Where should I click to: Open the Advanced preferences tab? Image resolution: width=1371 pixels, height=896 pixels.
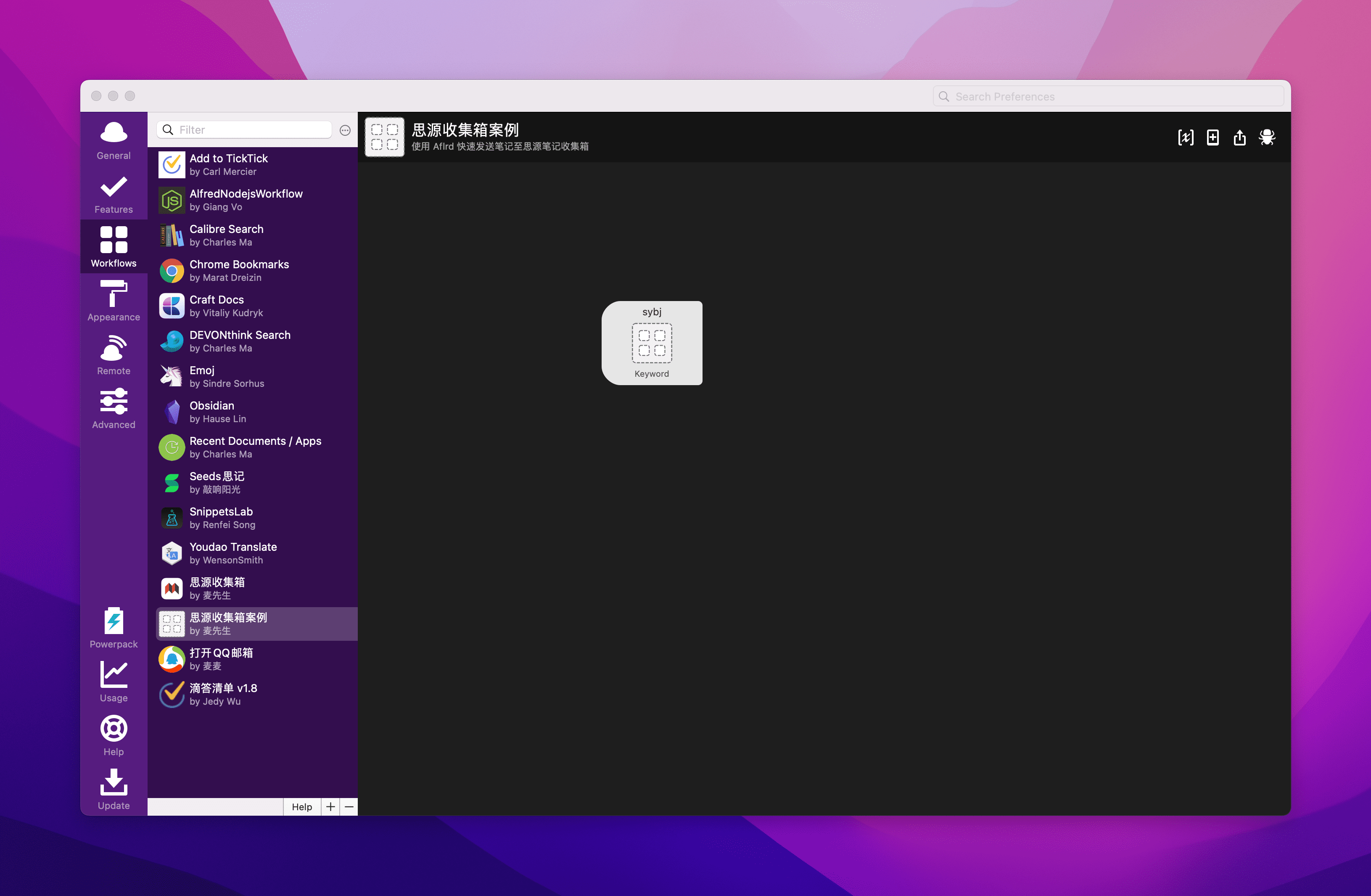pos(114,409)
